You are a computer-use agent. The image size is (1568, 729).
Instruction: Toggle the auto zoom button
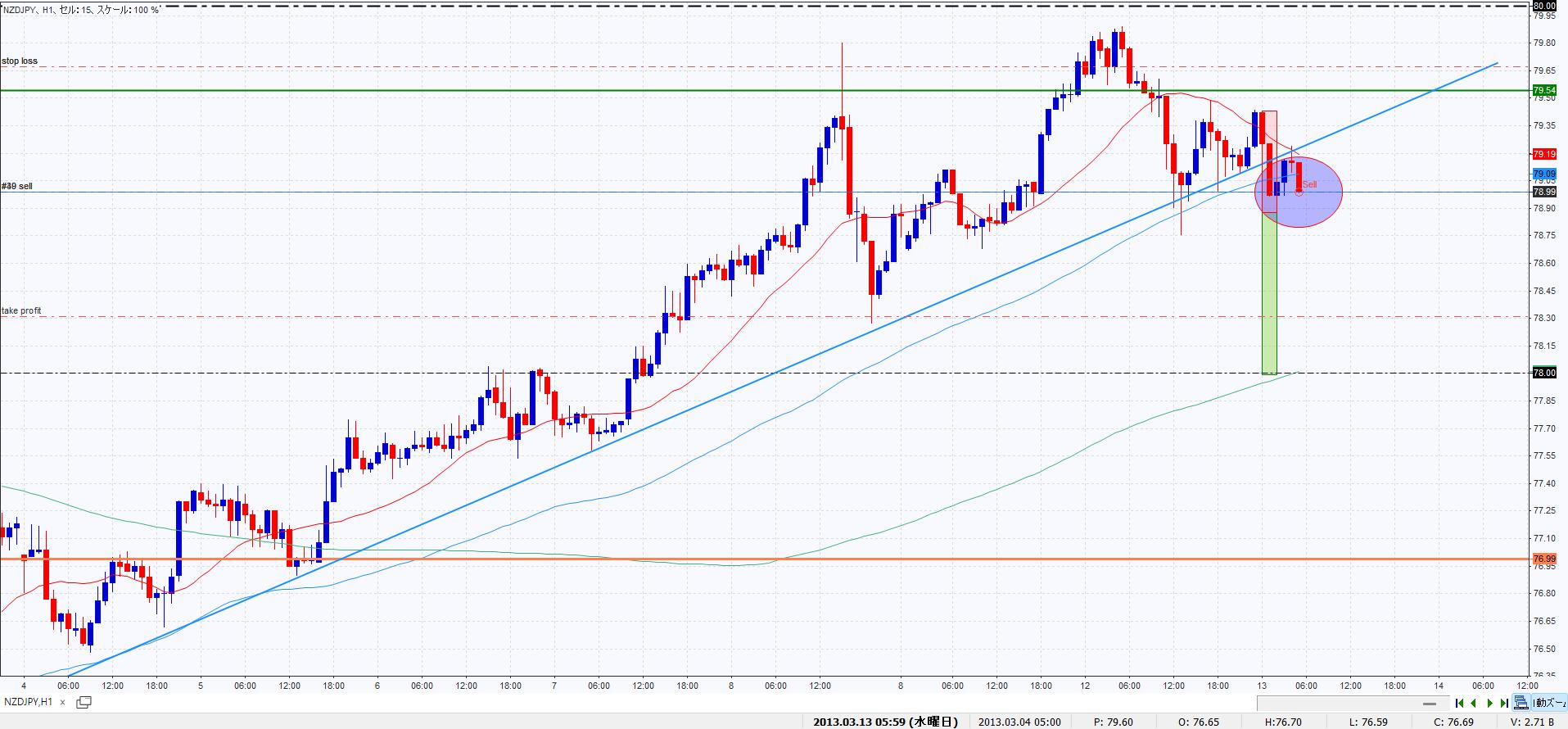(1548, 703)
